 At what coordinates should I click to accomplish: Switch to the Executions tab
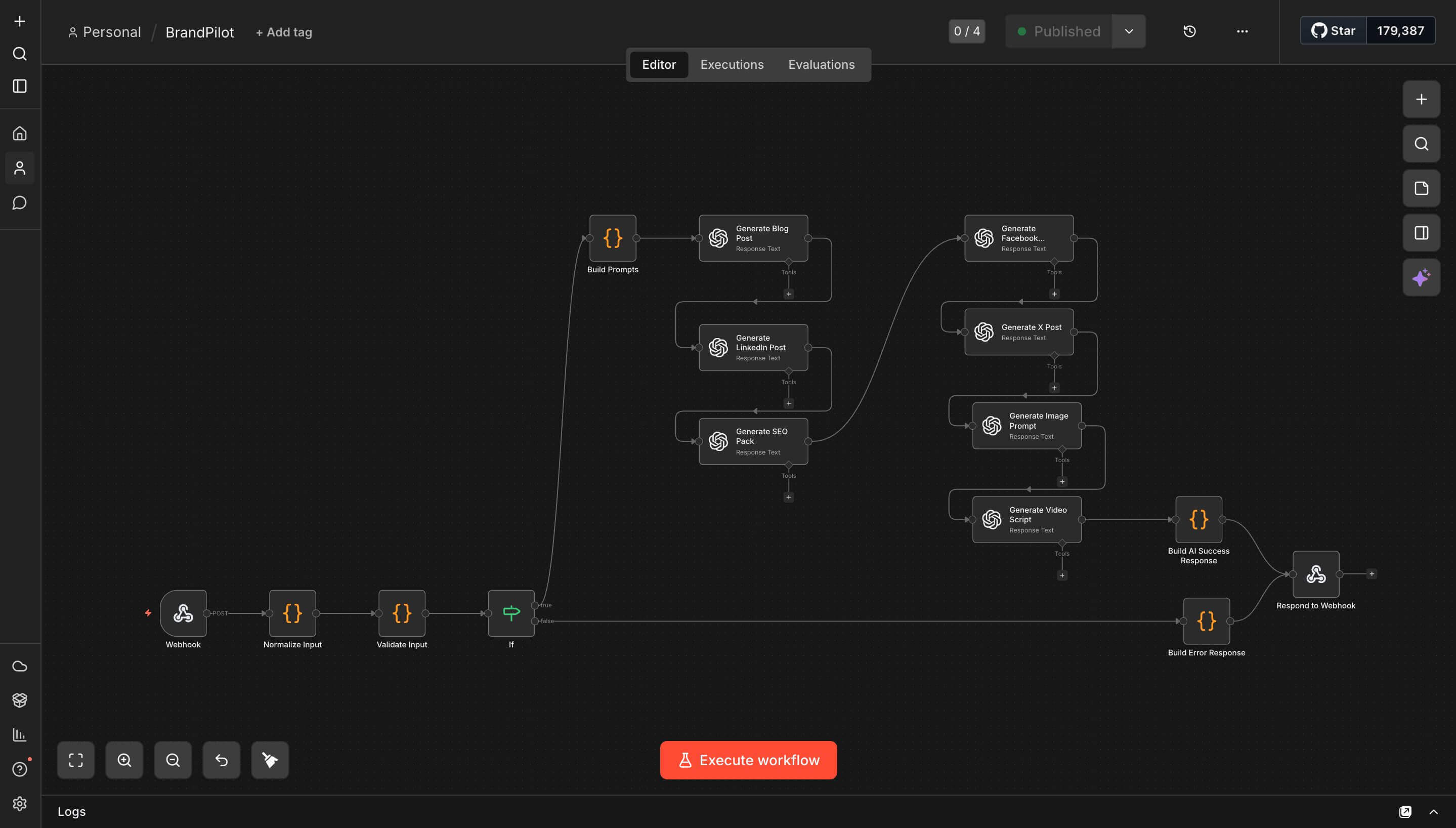click(x=732, y=64)
